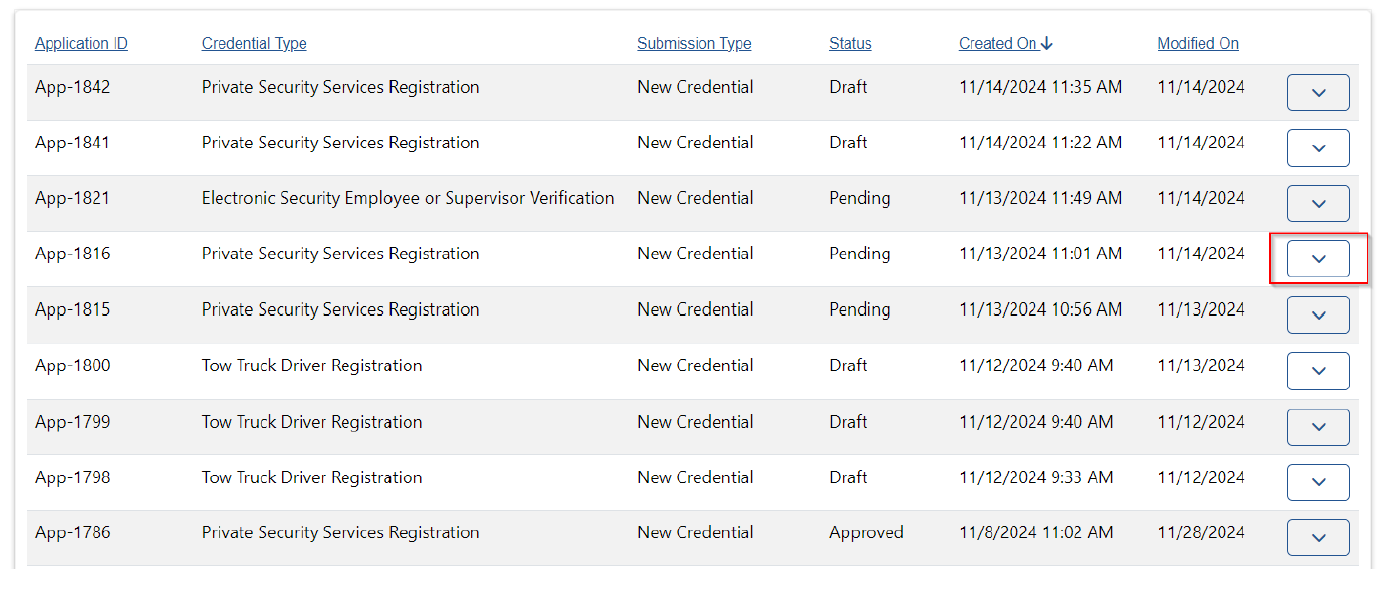Sort table by Status header

pos(850,44)
